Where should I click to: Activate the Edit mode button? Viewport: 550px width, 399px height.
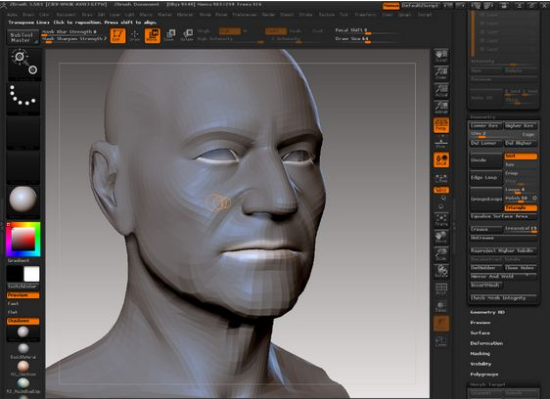(118, 36)
